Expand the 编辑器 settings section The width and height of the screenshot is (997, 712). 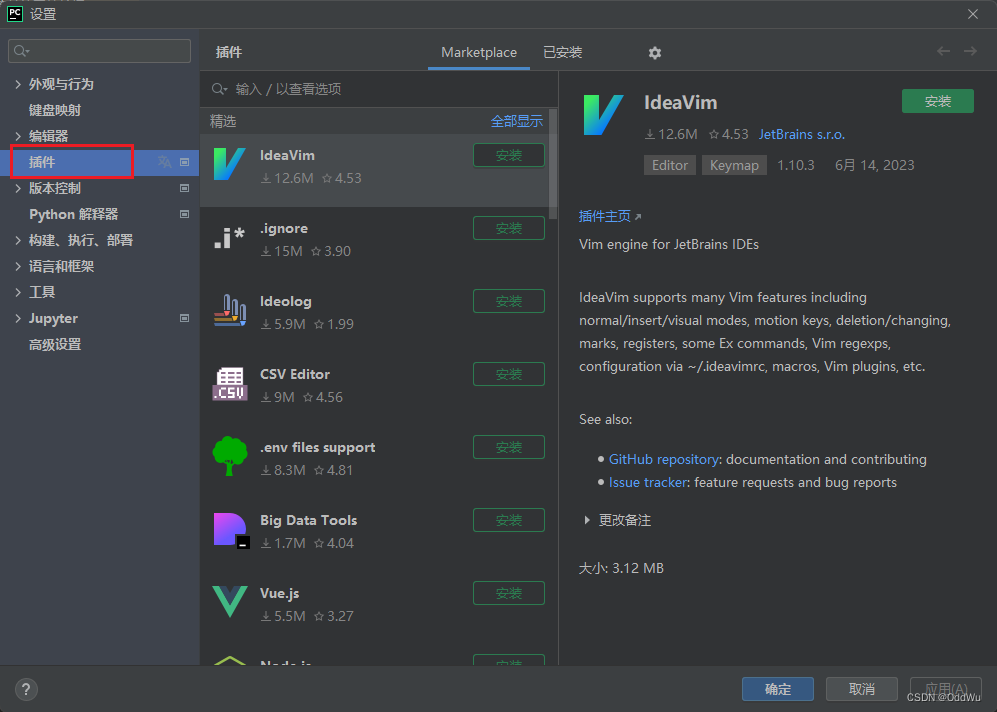coord(18,136)
